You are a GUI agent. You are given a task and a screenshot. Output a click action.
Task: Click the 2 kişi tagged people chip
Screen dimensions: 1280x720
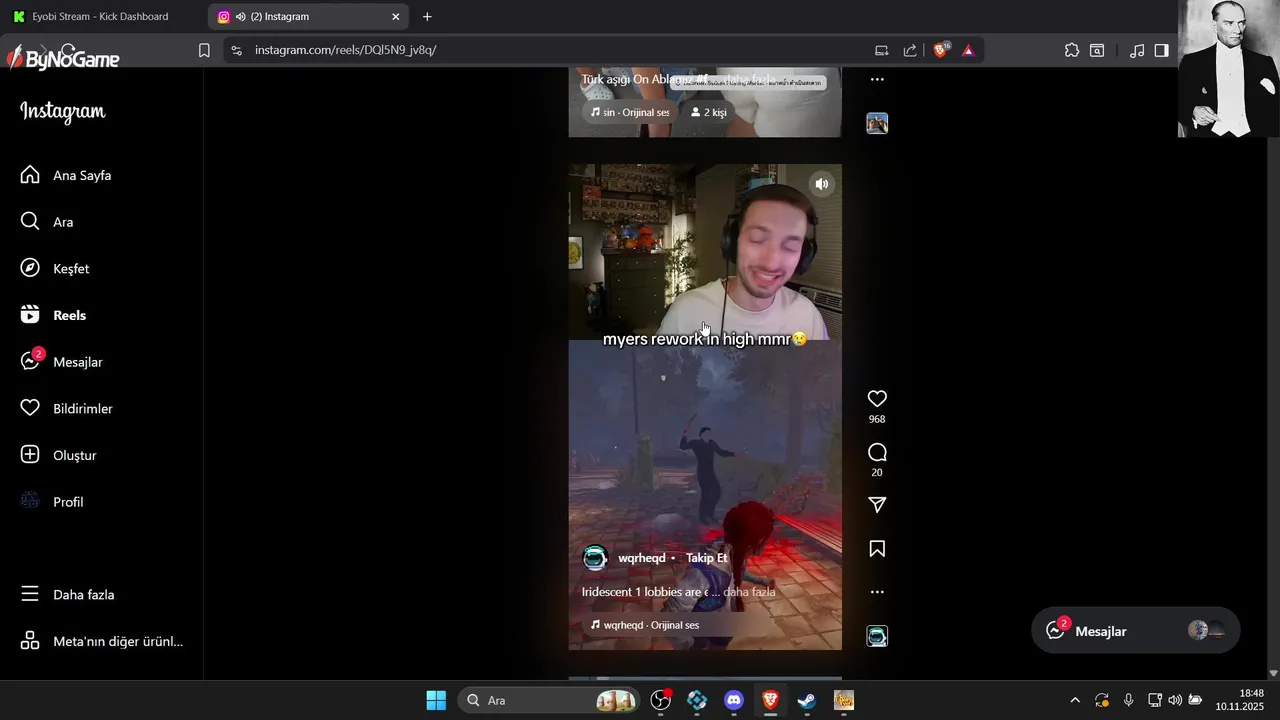point(708,112)
